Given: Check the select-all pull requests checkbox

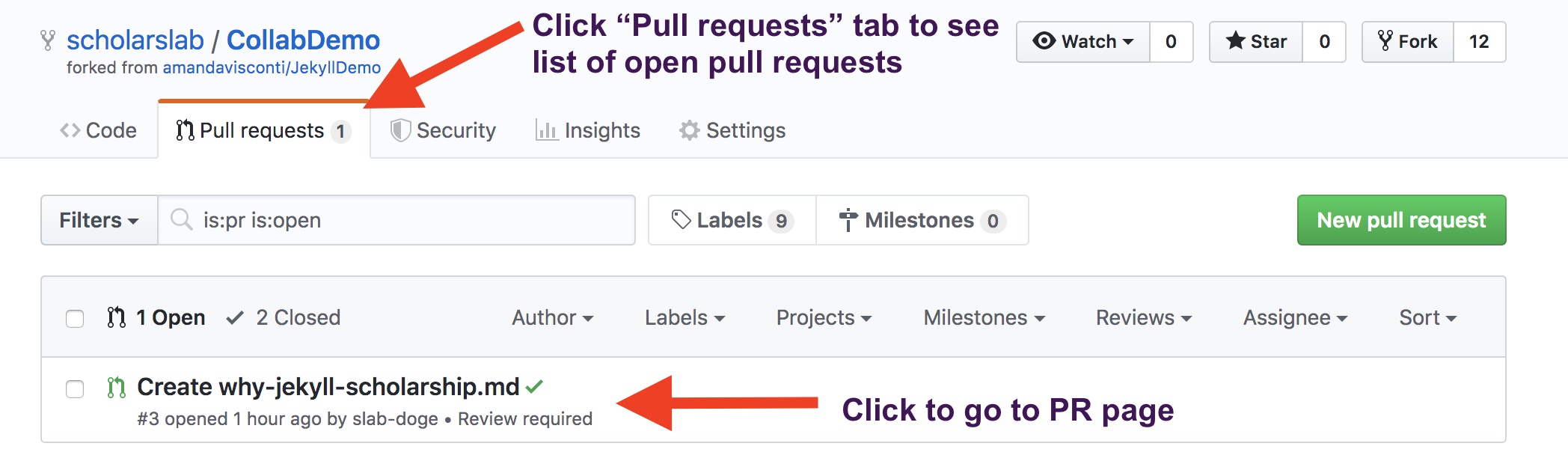Looking at the screenshot, I should tap(75, 318).
